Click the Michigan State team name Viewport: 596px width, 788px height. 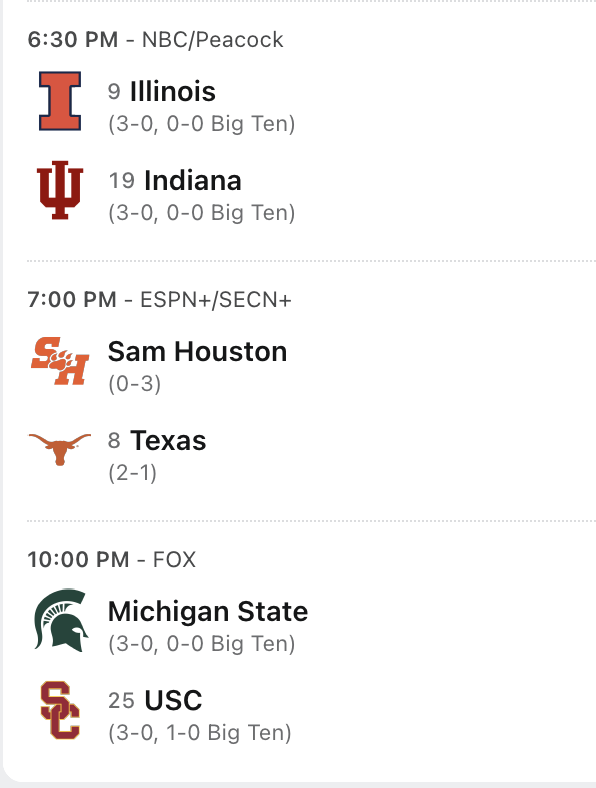coord(208,612)
